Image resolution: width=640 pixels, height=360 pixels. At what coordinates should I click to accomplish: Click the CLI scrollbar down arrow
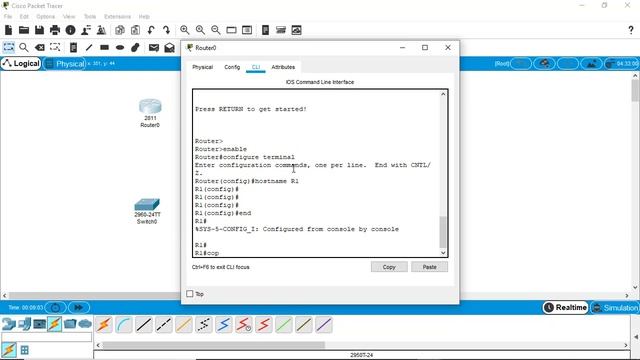pyautogui.click(x=443, y=253)
